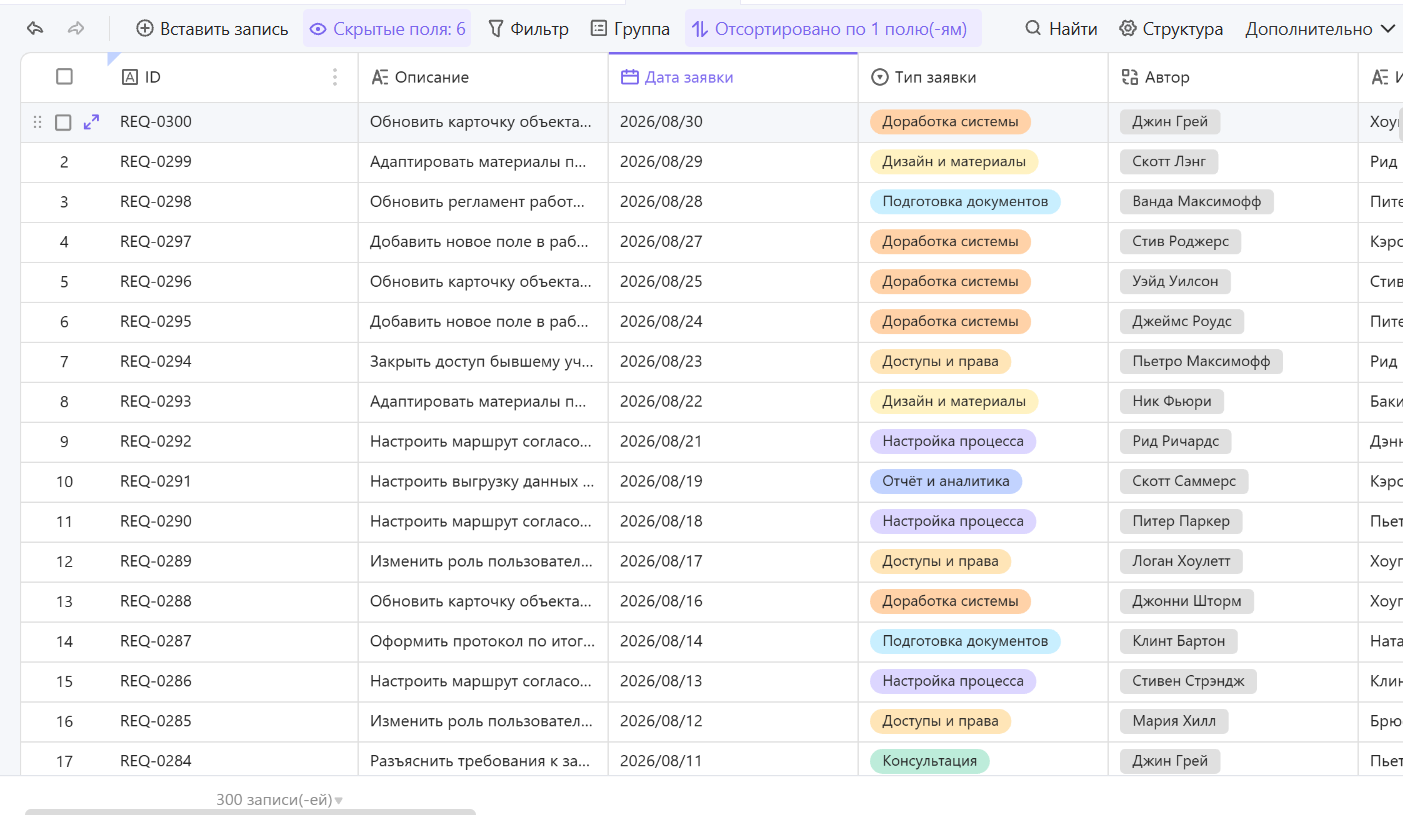Screen dimensions: 1403x815
Task: Click the Консультация tag in REQ-0284 row
Action: click(930, 761)
